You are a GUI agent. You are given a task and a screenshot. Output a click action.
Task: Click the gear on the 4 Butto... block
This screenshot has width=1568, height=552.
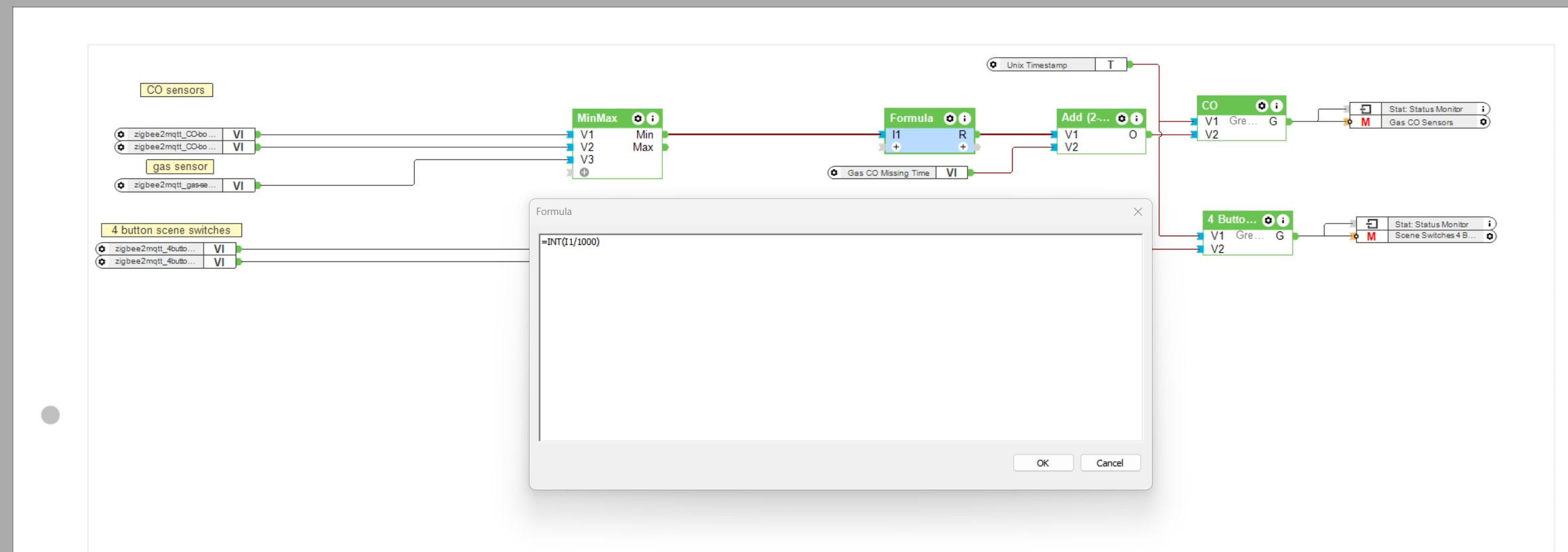coord(1268,220)
